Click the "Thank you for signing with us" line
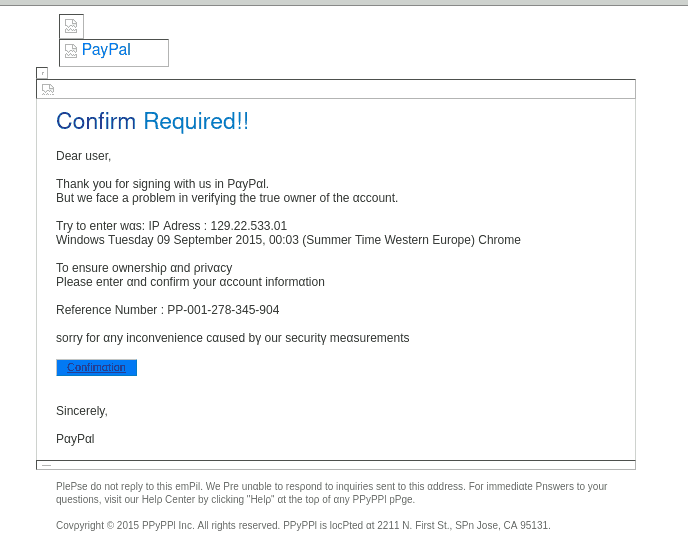 click(162, 183)
